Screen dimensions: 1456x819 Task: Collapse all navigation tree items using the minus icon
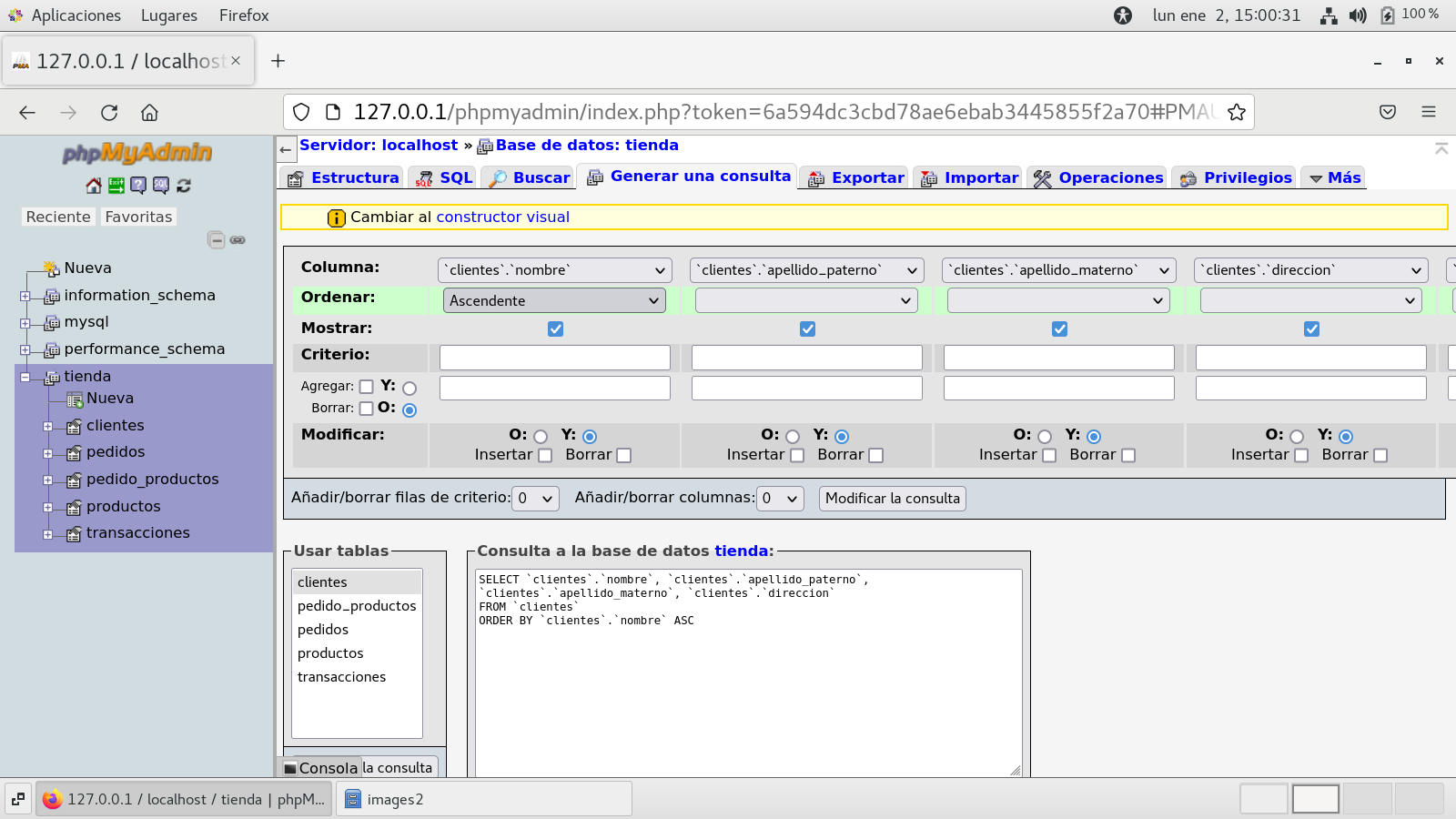pyautogui.click(x=216, y=240)
